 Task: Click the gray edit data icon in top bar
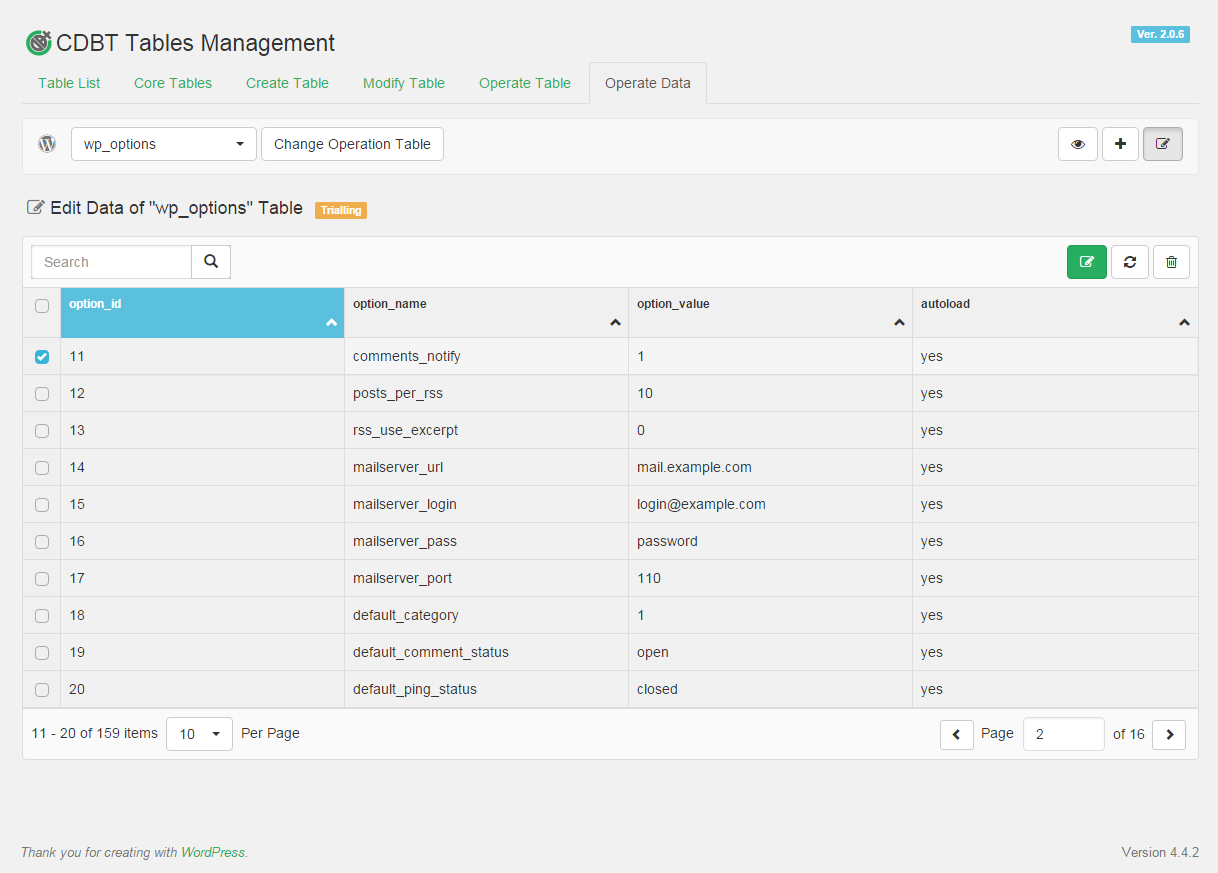tap(1162, 144)
